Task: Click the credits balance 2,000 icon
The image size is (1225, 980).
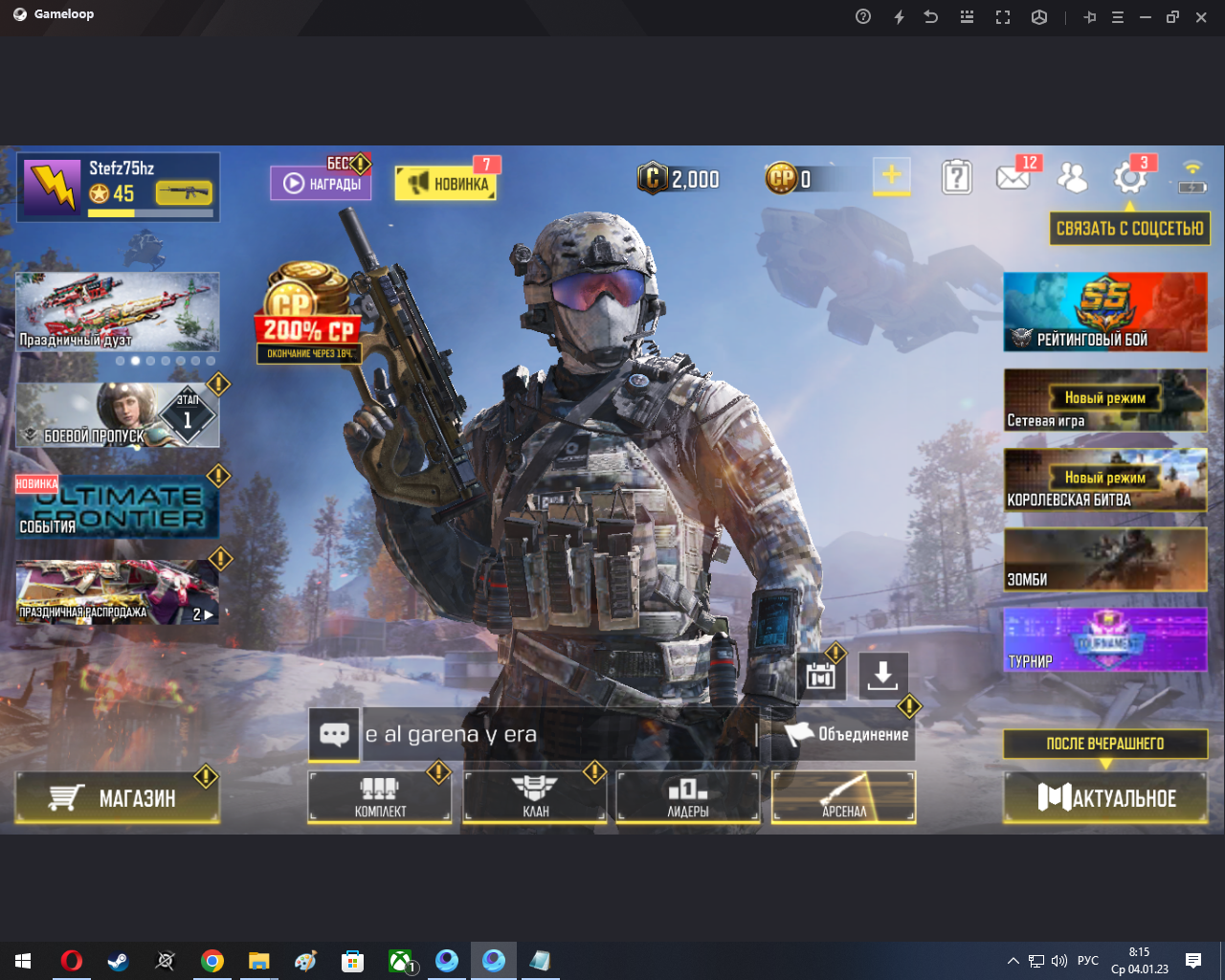Action: point(652,178)
